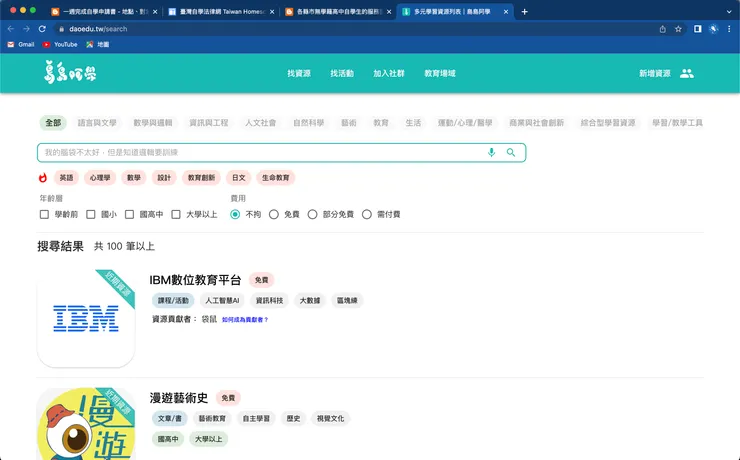Image resolution: width=740 pixels, height=460 pixels.
Task: Click 新增資源 in the header
Action: point(655,73)
